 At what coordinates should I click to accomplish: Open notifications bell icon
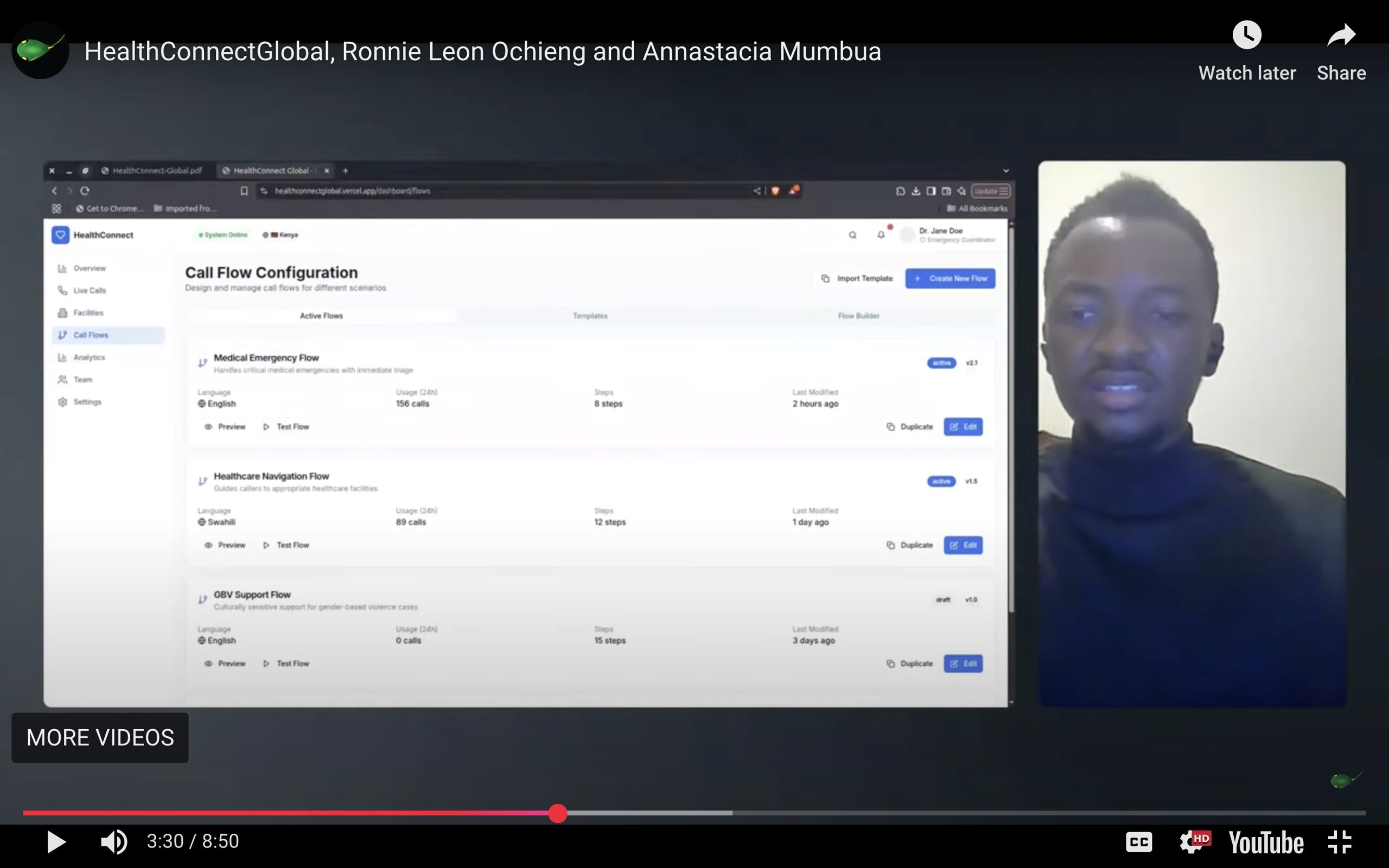tap(881, 235)
